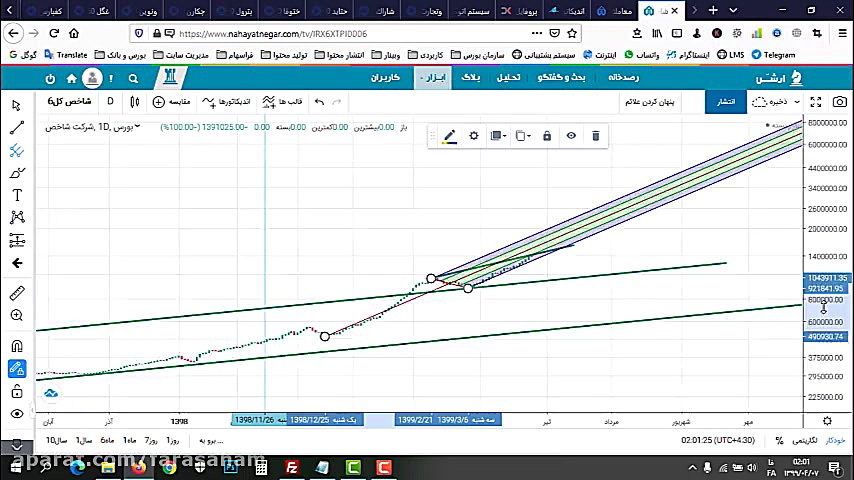Select the 6 month range
The image size is (854, 480).
(x=107, y=440)
